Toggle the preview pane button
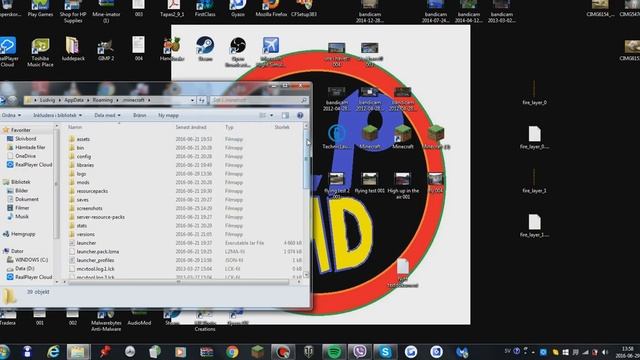 tap(285, 116)
